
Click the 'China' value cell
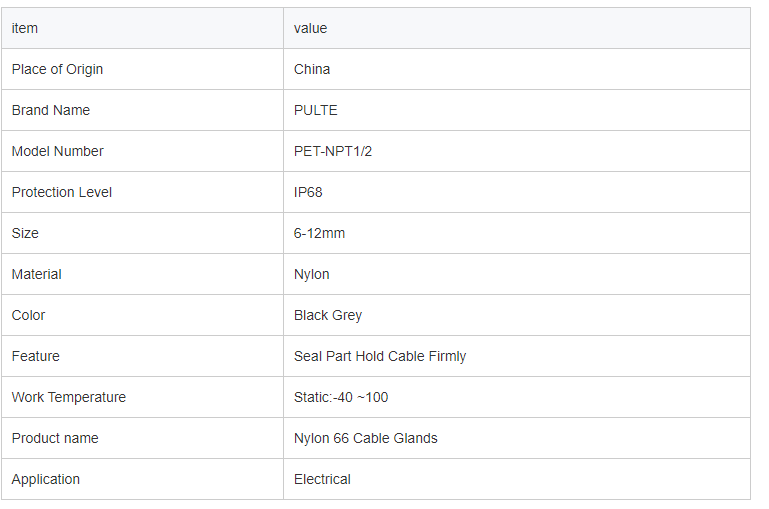tap(517, 69)
